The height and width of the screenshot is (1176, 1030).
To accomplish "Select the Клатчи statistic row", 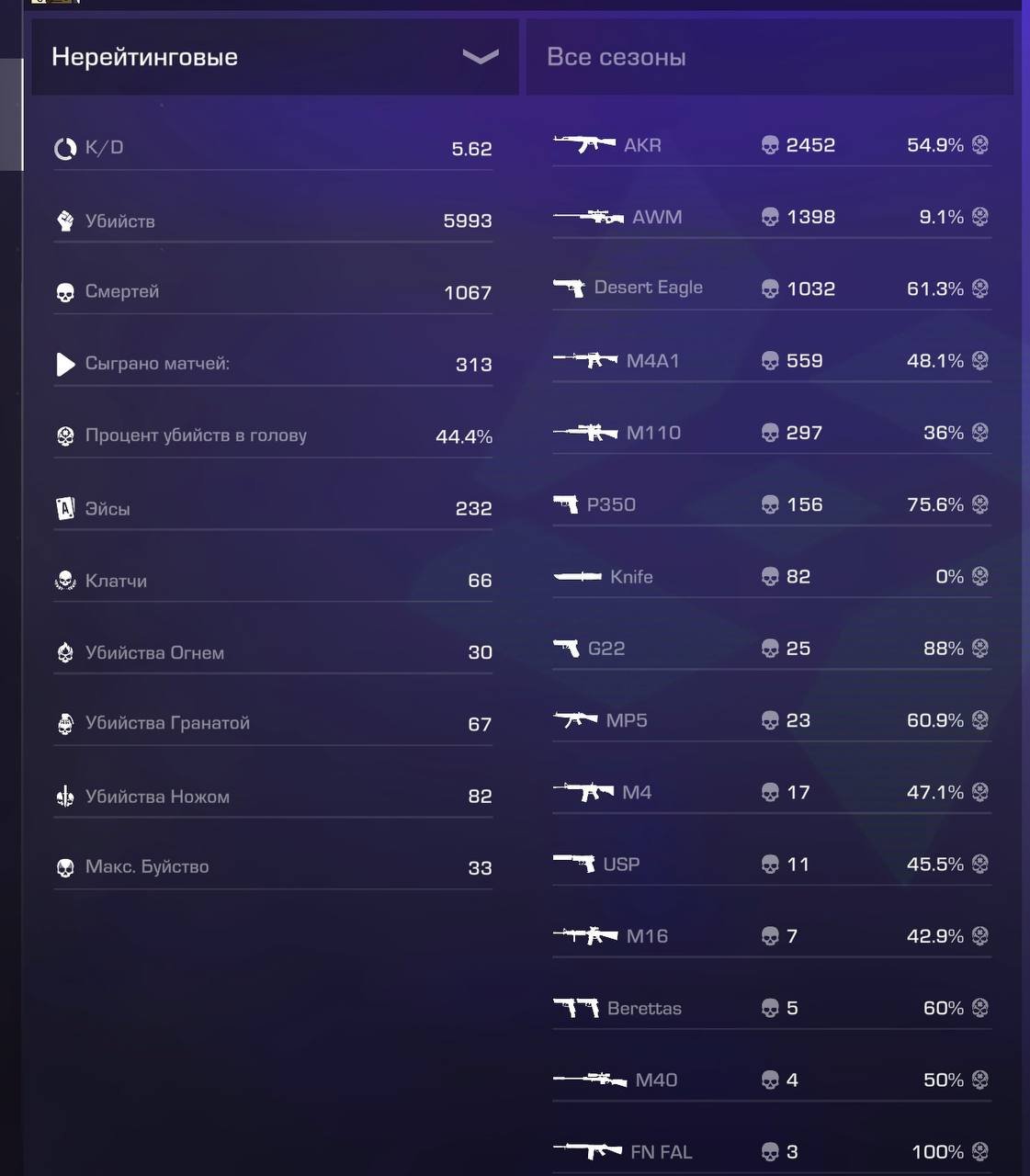I will 273,581.
